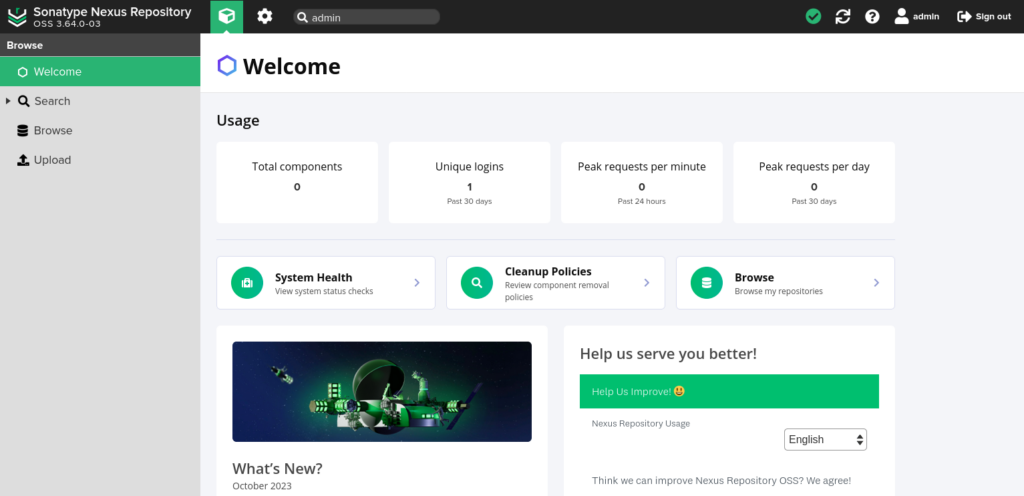Click the Browse card database icon
This screenshot has height=496, width=1024.
click(x=707, y=283)
